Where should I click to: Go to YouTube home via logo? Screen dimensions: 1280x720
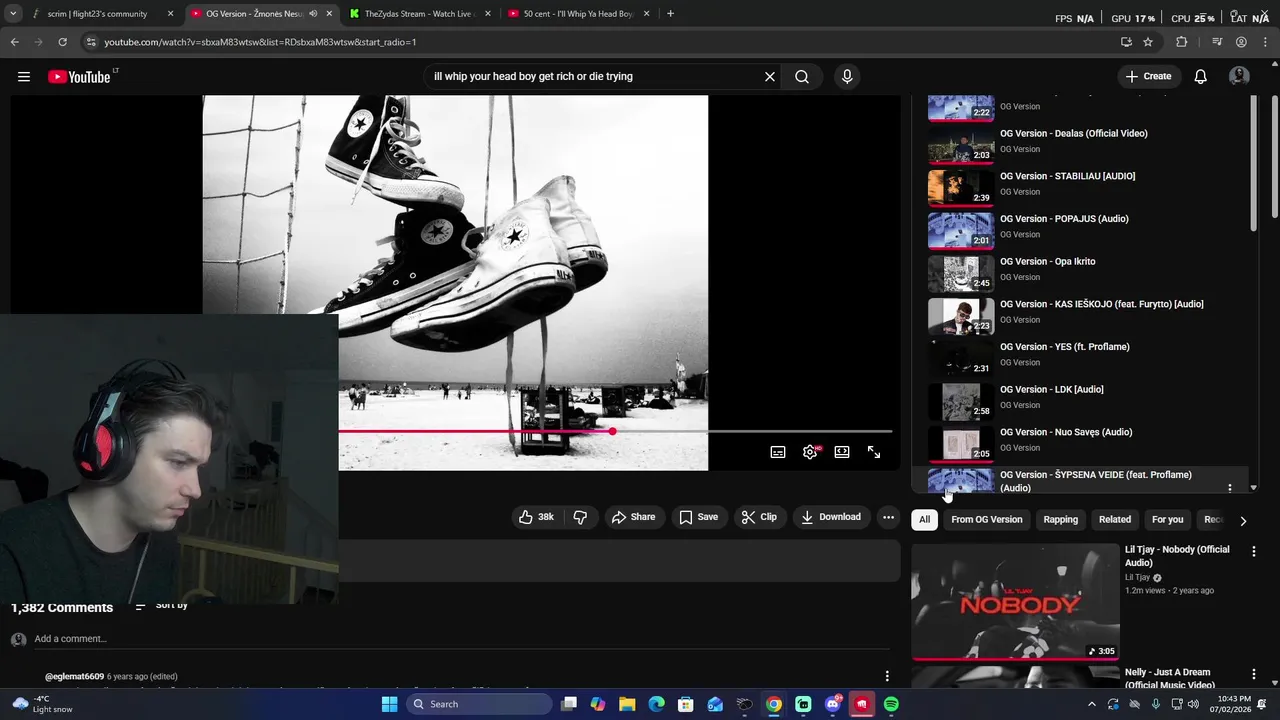pyautogui.click(x=79, y=77)
